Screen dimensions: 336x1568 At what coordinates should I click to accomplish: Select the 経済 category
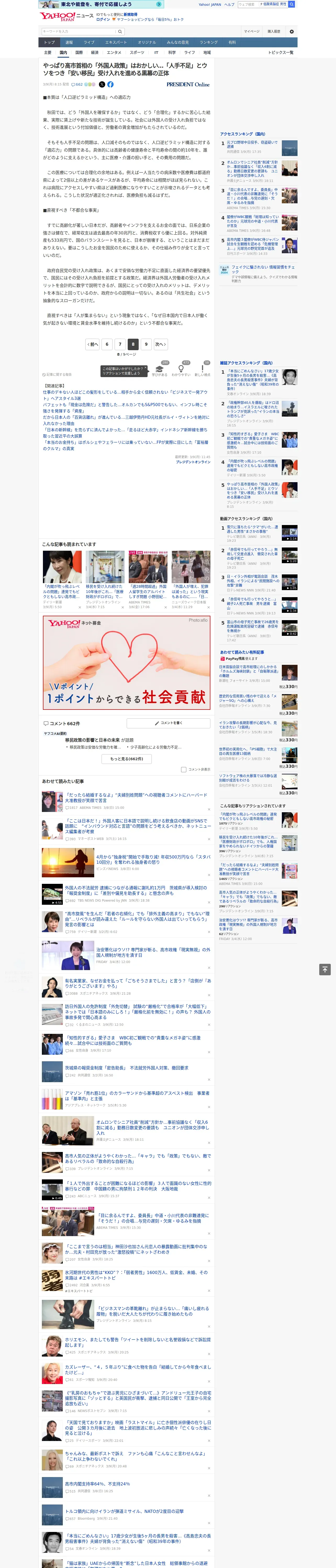(94, 52)
